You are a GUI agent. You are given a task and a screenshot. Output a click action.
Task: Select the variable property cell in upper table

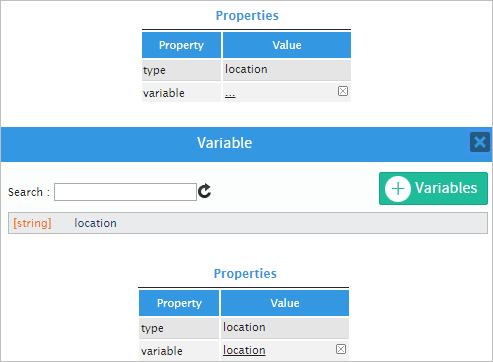pyautogui.click(x=181, y=93)
